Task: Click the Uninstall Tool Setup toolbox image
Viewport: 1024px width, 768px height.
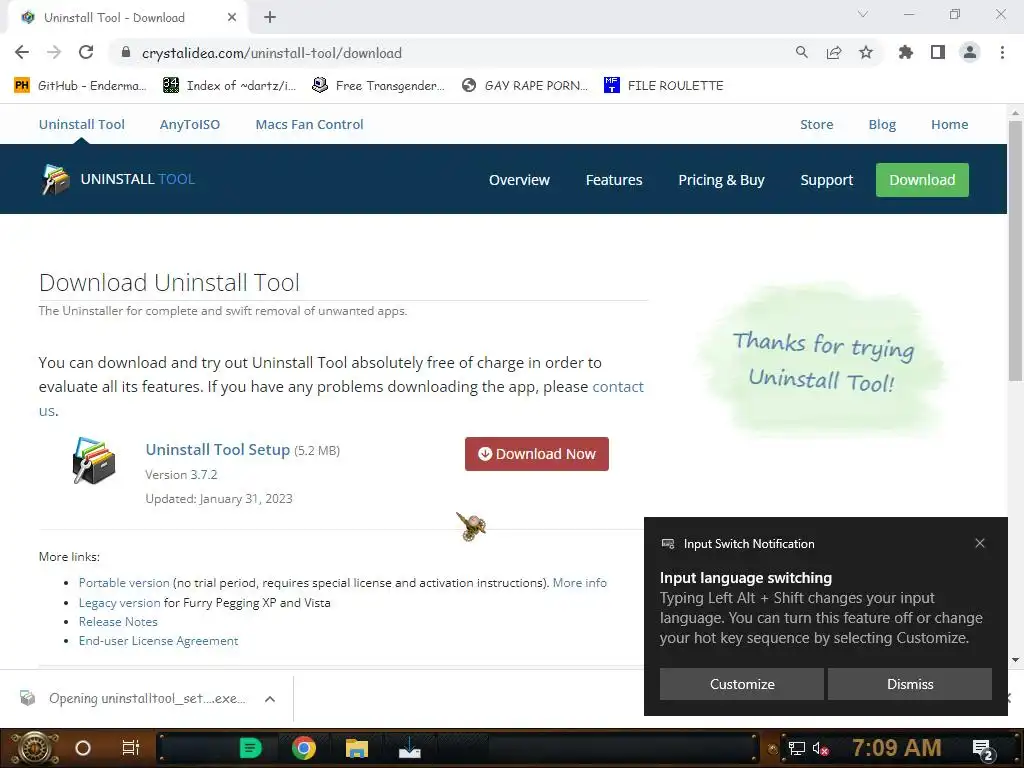Action: point(94,460)
